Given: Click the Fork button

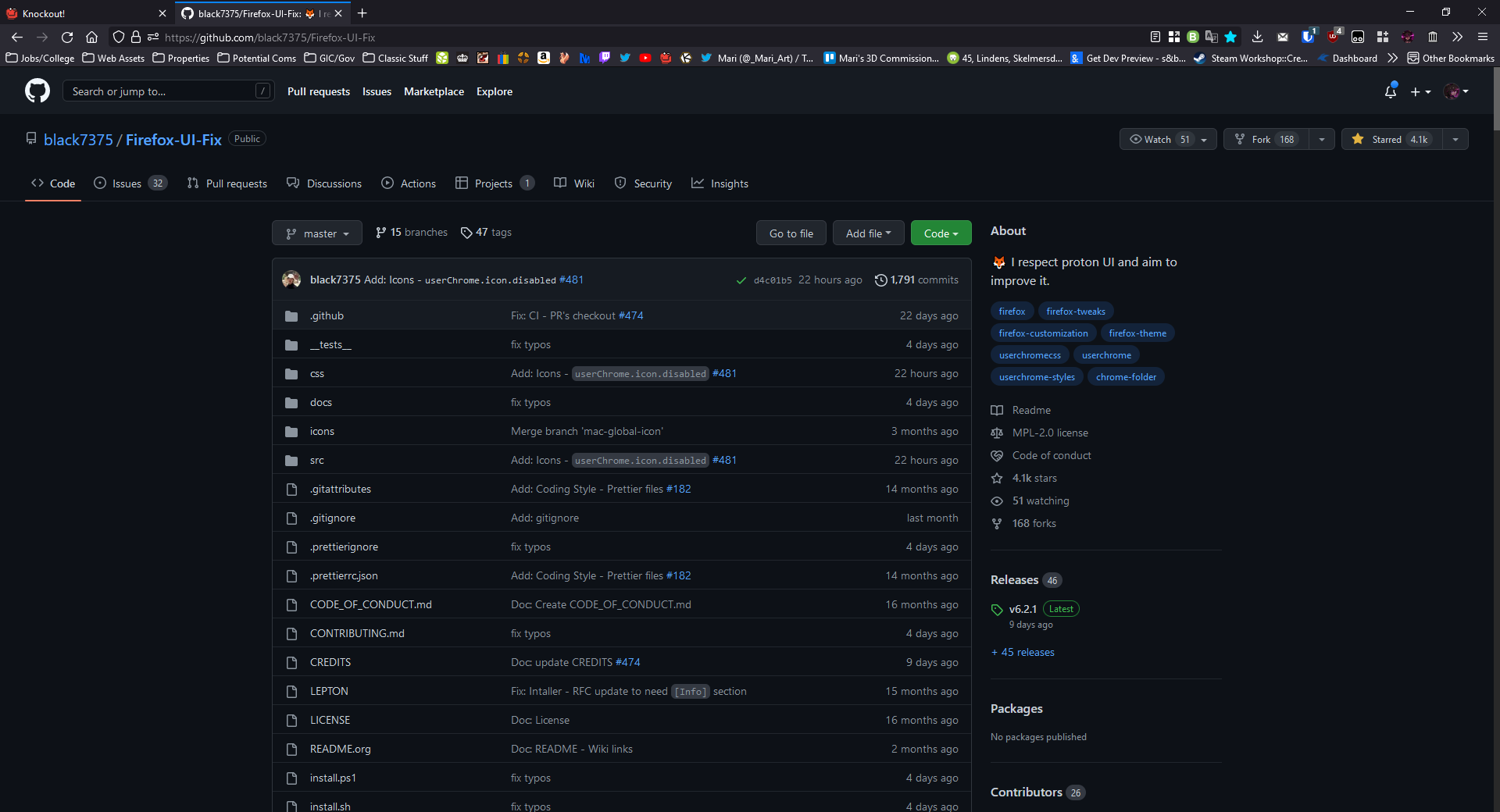Looking at the screenshot, I should tap(1266, 139).
